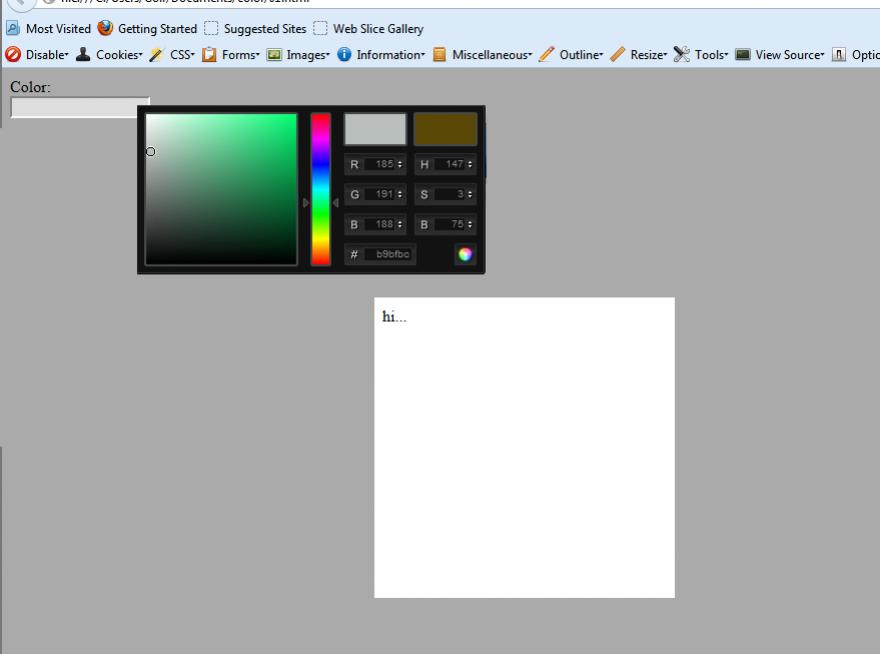Click the Miscellaneous toolbar icon
Viewport: 880px width, 654px height.
[440, 55]
